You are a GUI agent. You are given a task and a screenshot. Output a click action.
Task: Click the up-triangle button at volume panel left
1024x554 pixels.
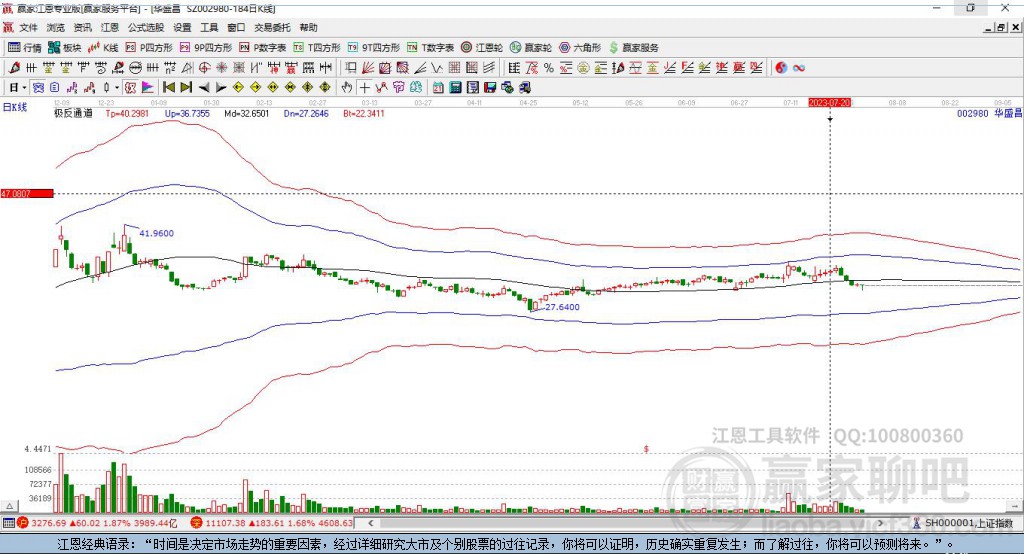pos(9,506)
